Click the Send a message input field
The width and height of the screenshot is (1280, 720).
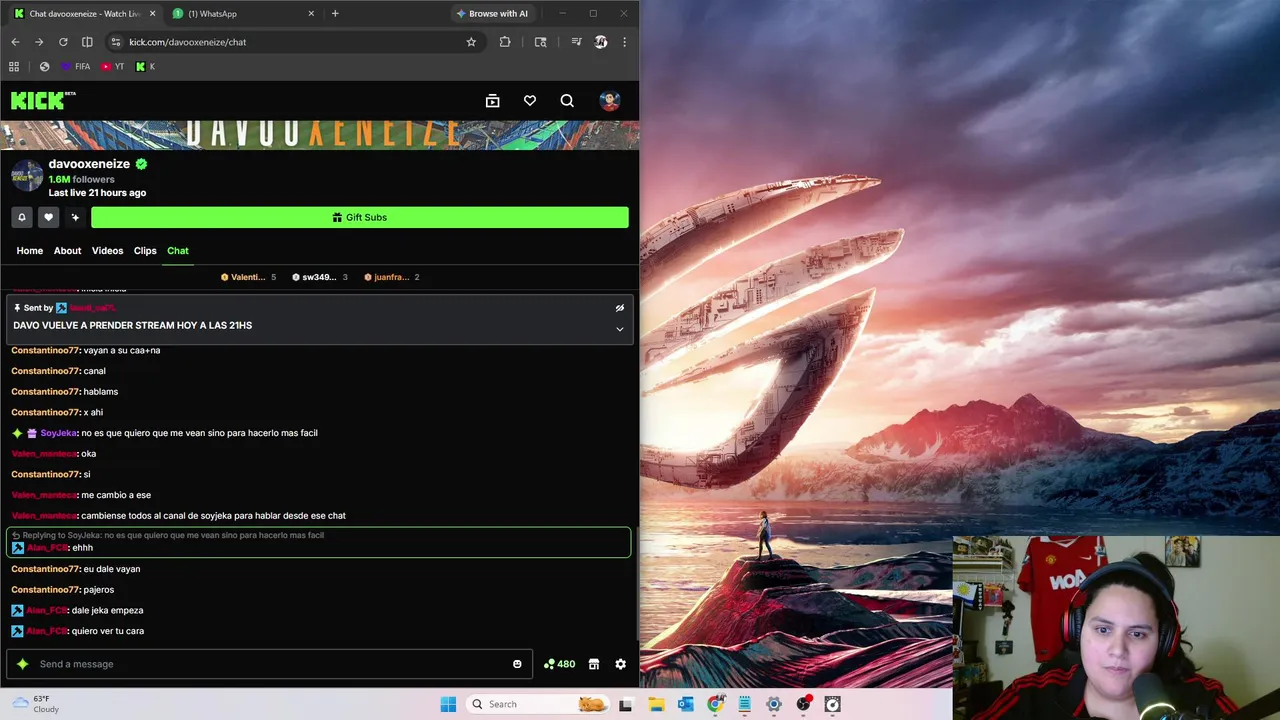coord(270,664)
